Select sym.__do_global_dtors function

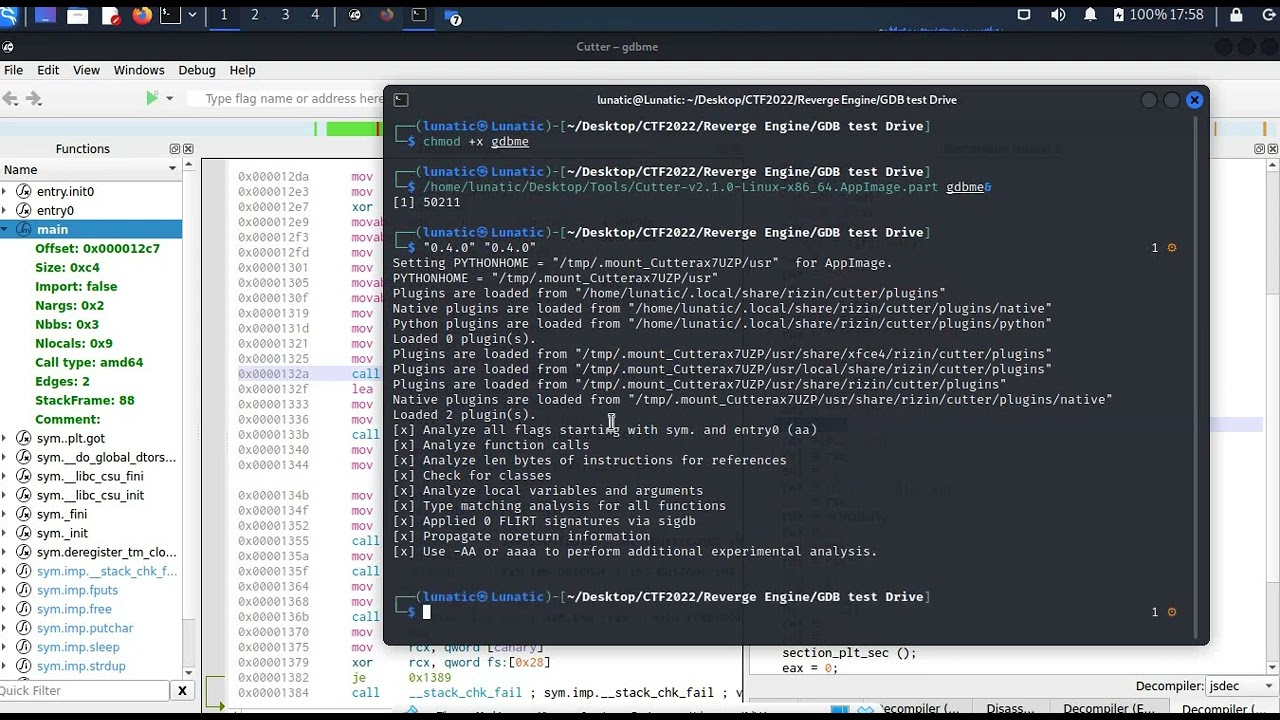(x=106, y=457)
